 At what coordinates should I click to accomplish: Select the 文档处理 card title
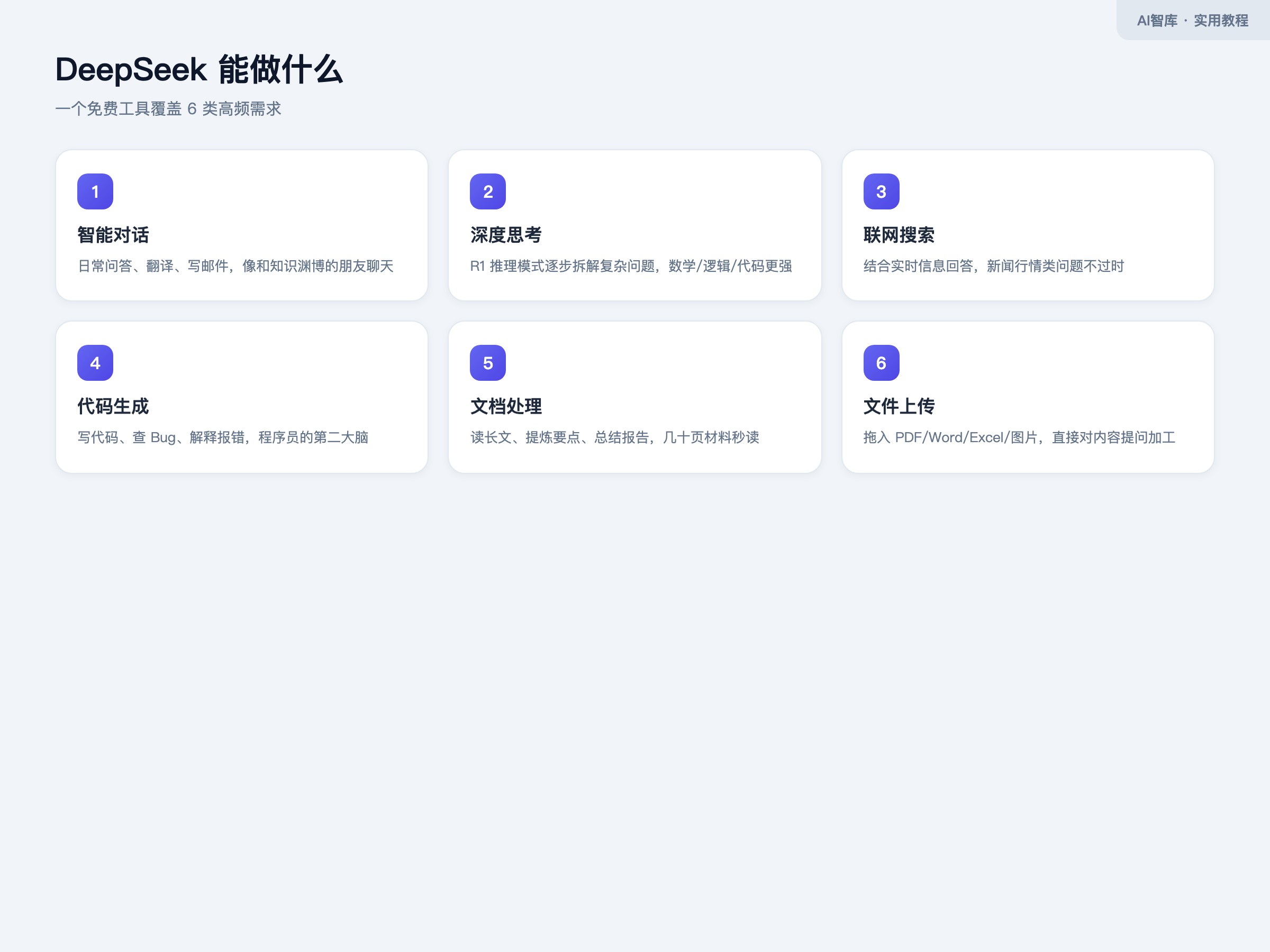(x=506, y=406)
